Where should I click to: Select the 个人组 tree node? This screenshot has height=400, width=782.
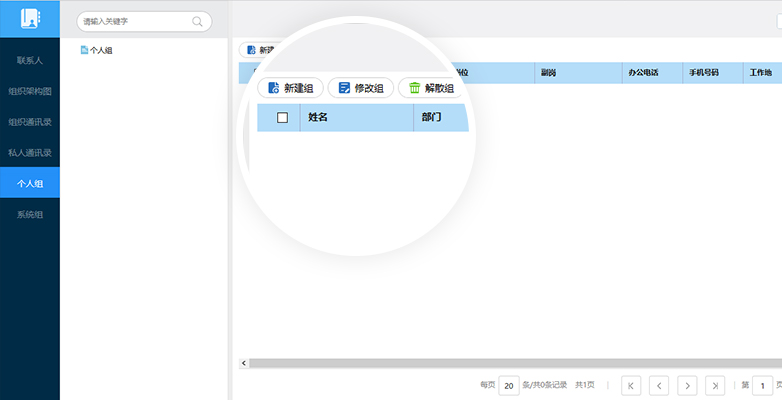pos(100,50)
